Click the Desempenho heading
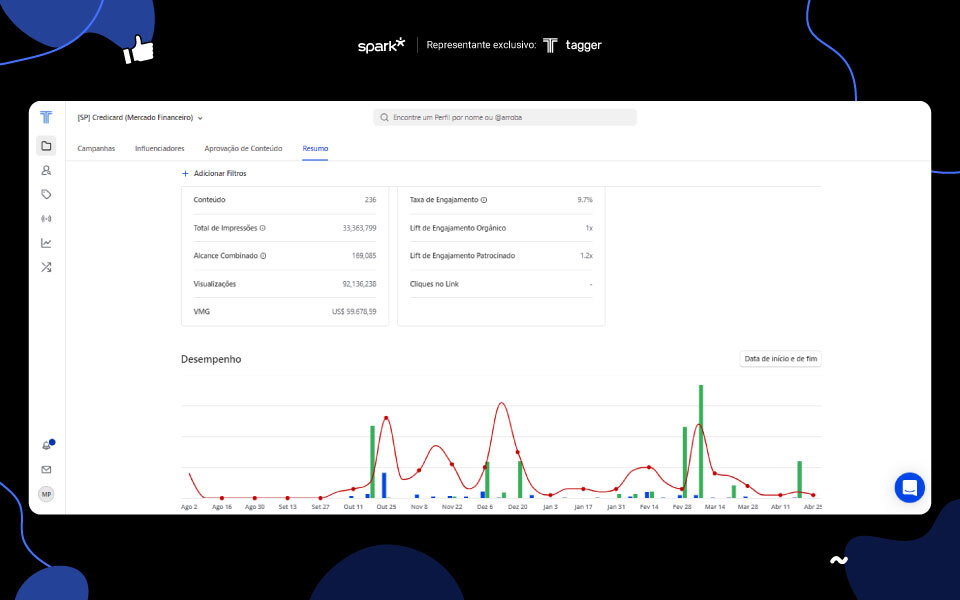Viewport: 960px width, 600px height. coord(211,359)
